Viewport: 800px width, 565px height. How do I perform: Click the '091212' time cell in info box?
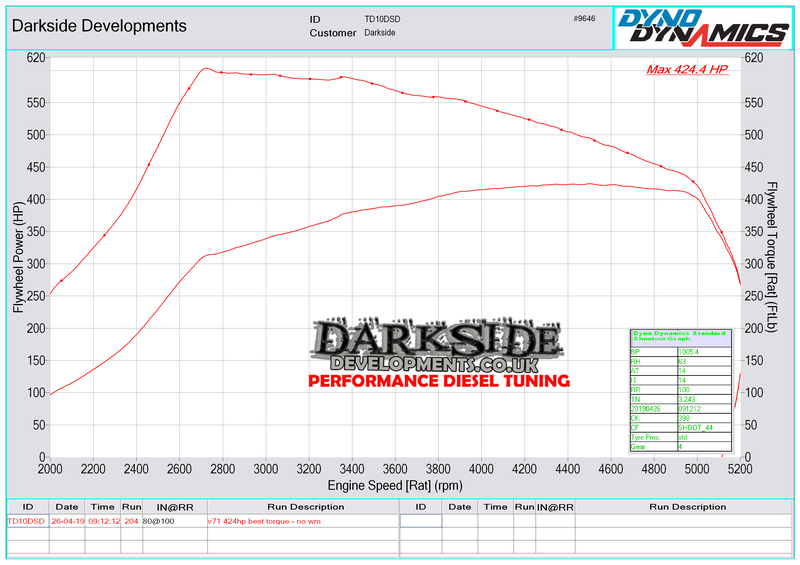click(x=689, y=409)
